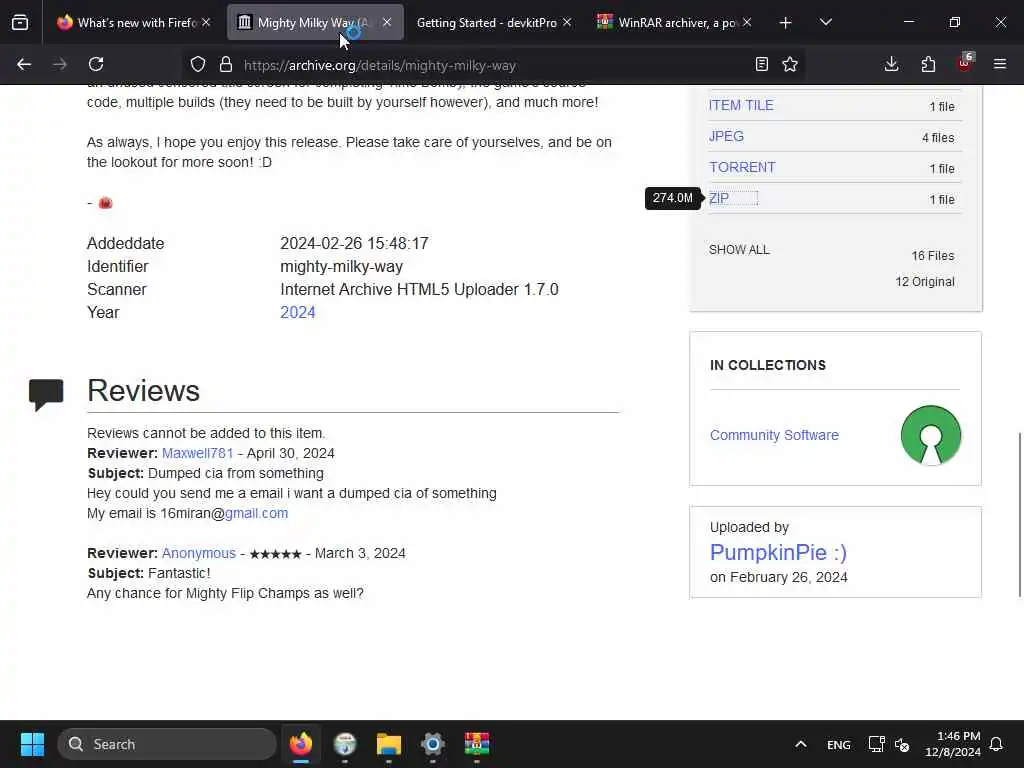
Task: Close the Mighty Milky Way tab
Action: [x=387, y=22]
